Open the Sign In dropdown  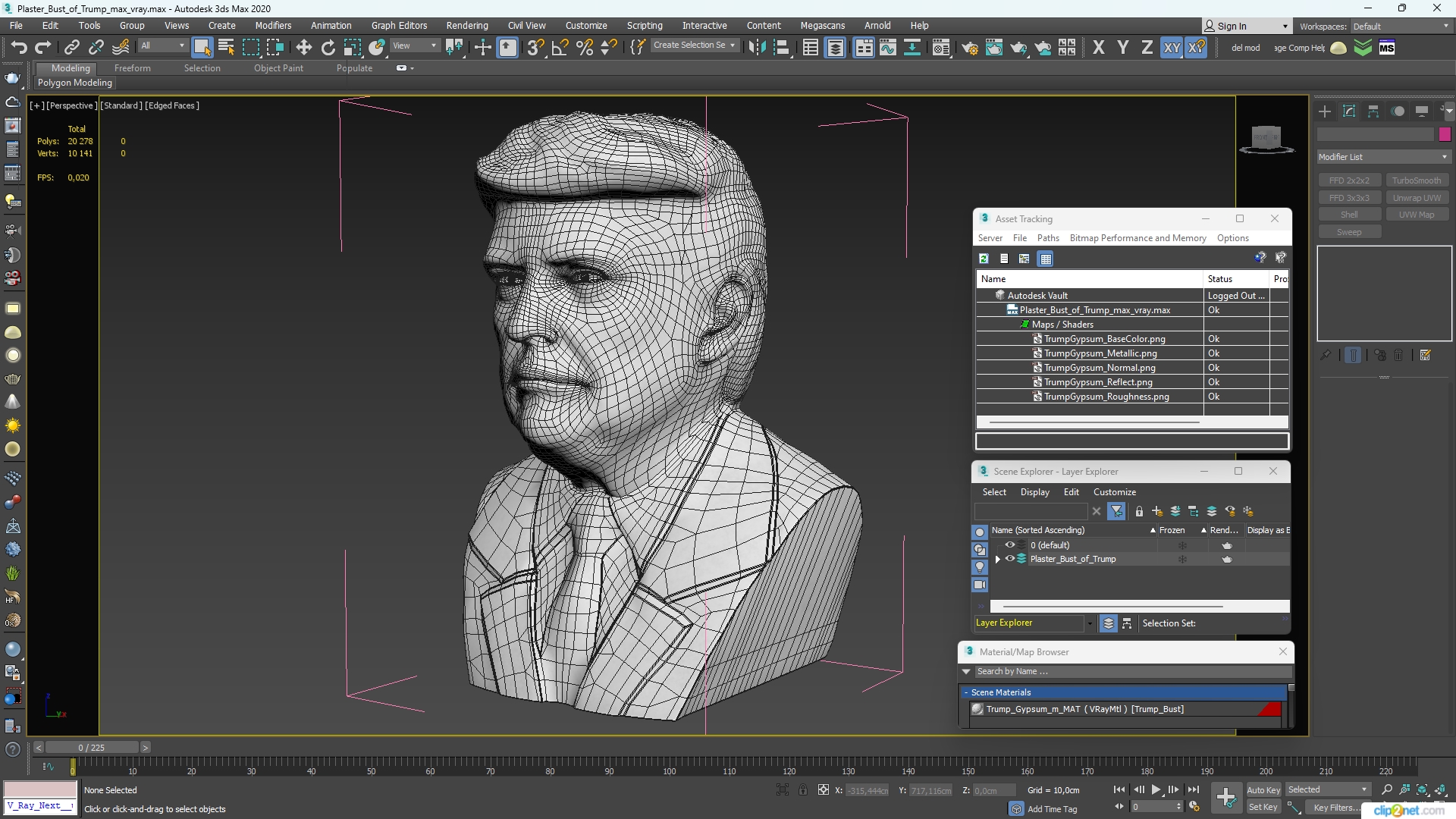click(1247, 26)
